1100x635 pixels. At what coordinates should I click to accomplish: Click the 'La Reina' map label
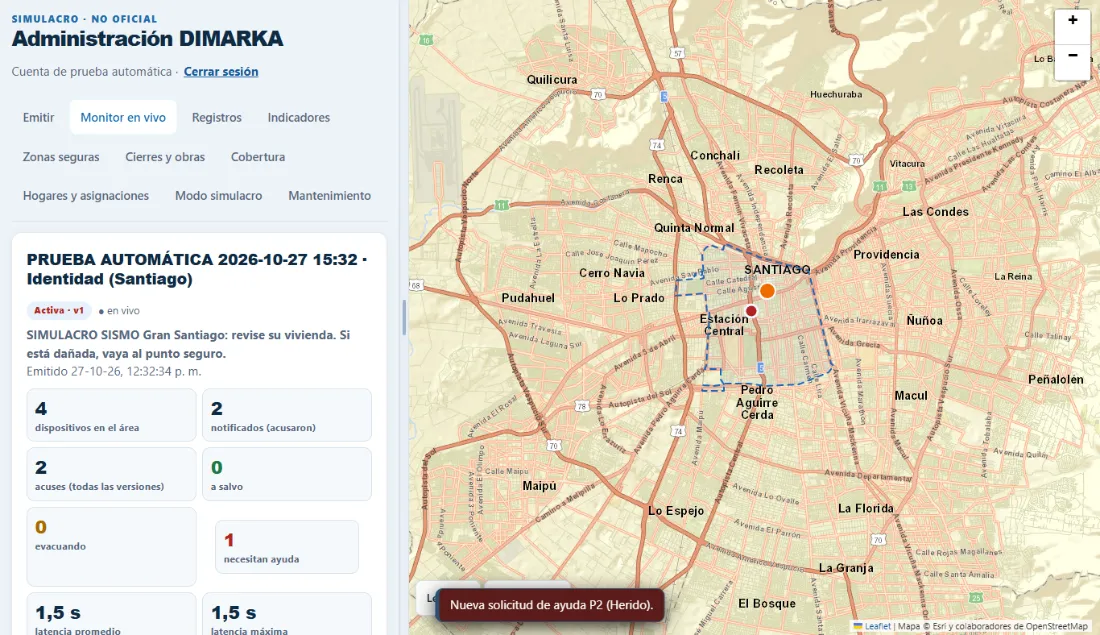1013,276
